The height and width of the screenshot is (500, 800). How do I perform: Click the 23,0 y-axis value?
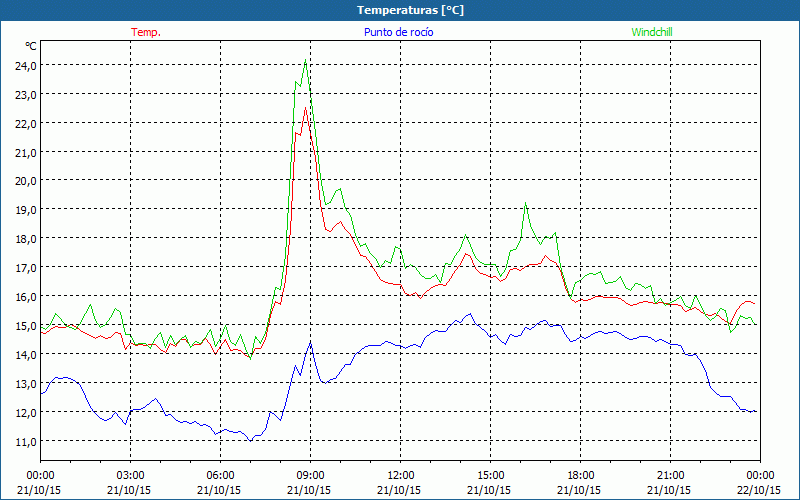(27, 94)
